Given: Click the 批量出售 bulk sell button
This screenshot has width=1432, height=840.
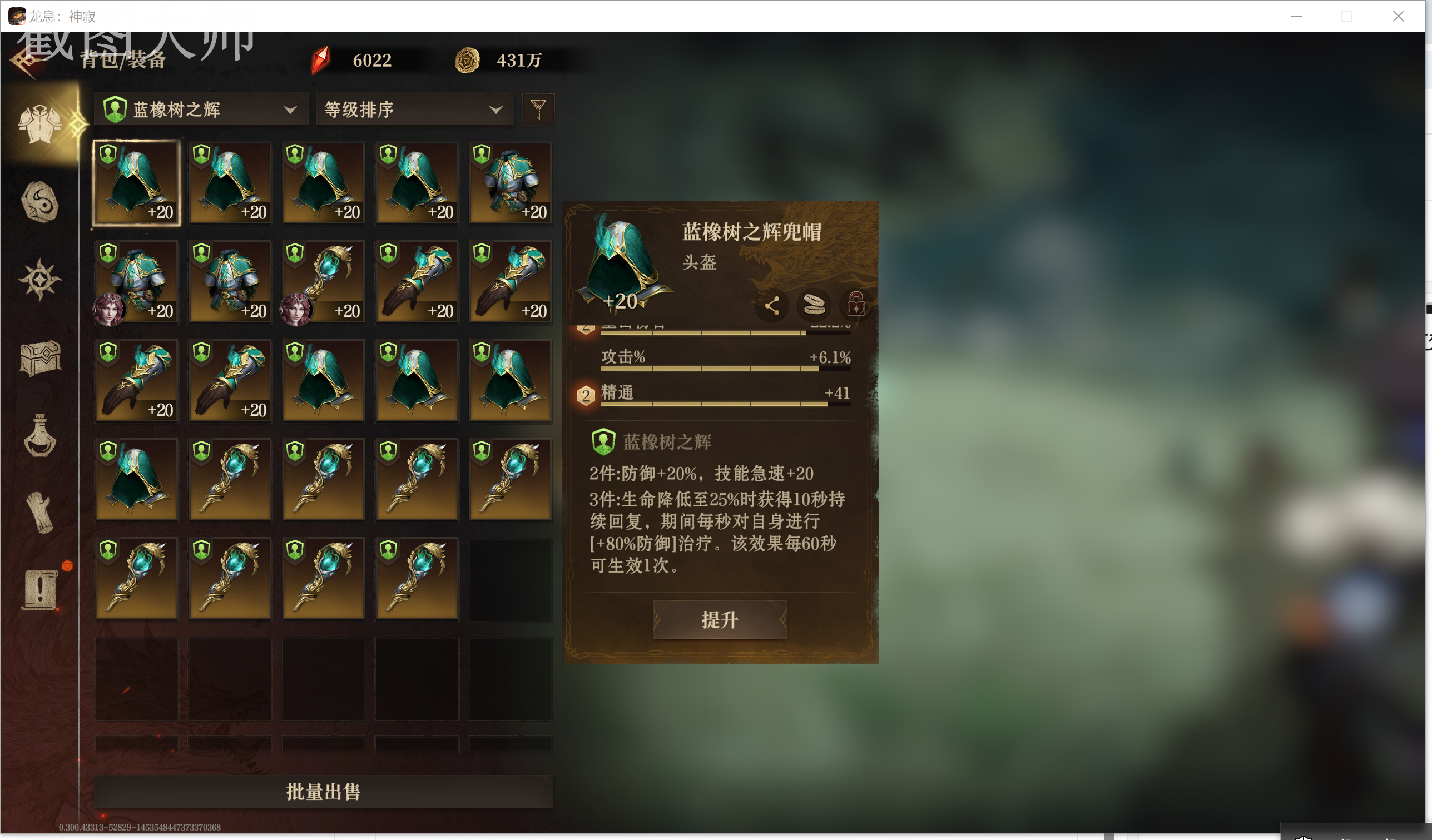Looking at the screenshot, I should [323, 791].
